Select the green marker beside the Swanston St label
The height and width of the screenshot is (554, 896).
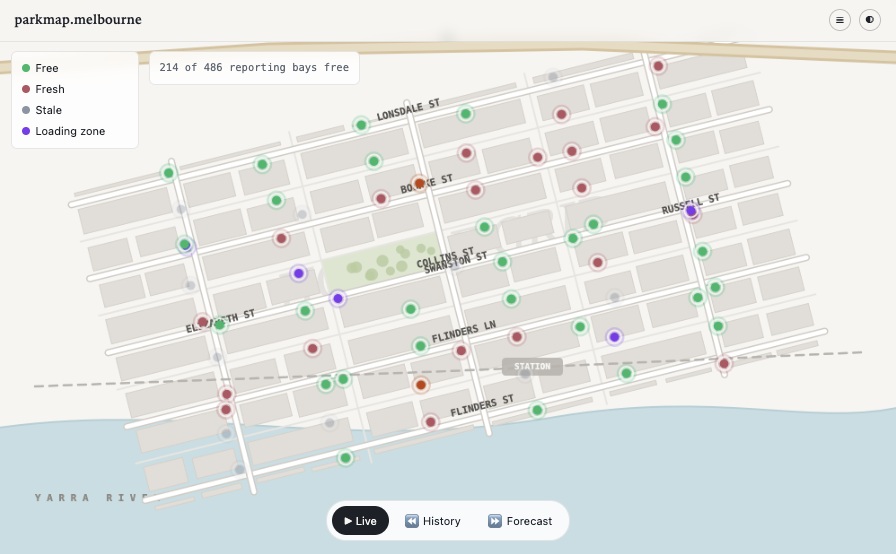[x=502, y=262]
